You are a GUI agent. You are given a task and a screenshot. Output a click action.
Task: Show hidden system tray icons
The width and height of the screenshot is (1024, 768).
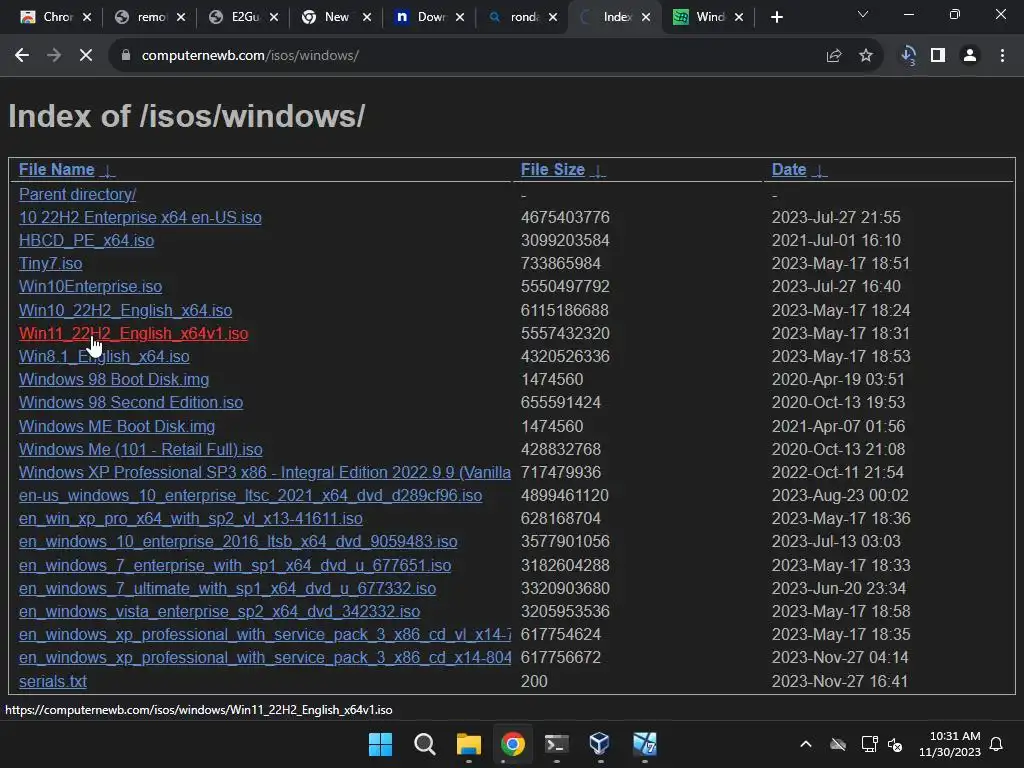click(806, 744)
